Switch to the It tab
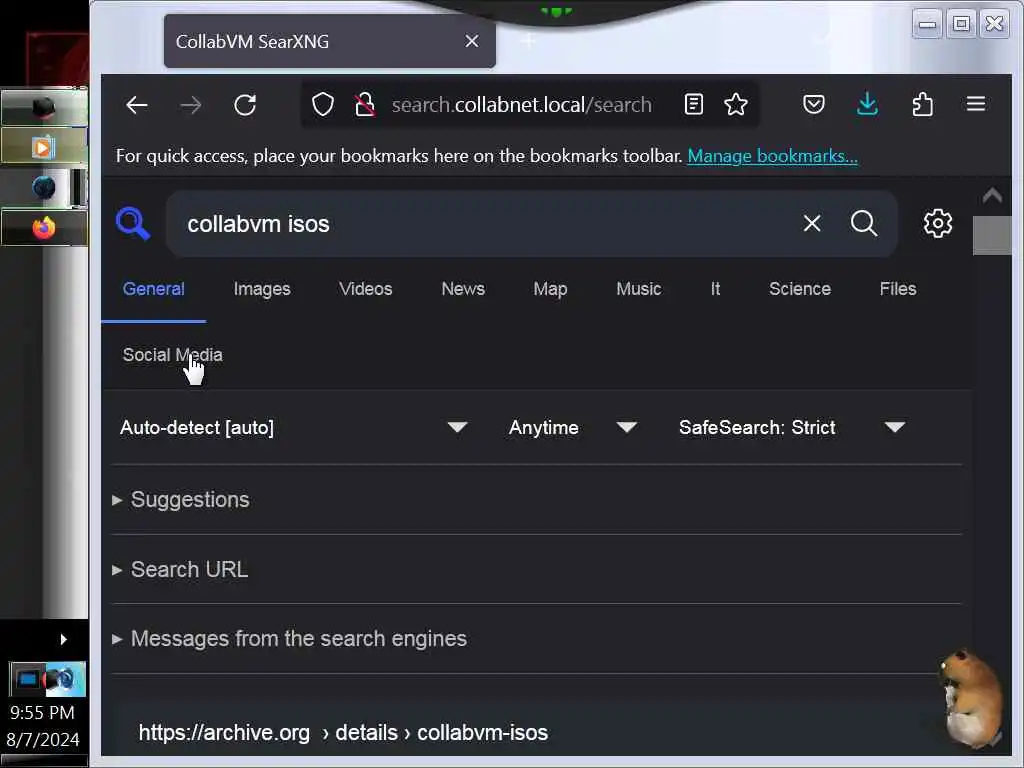 715,289
